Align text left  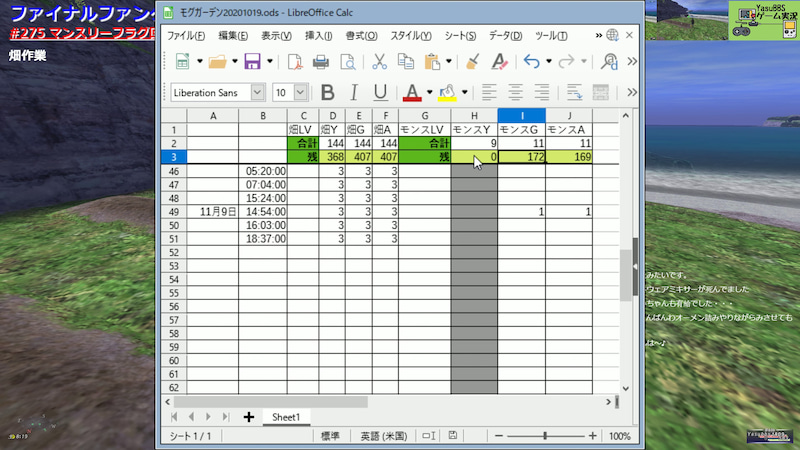(489, 92)
